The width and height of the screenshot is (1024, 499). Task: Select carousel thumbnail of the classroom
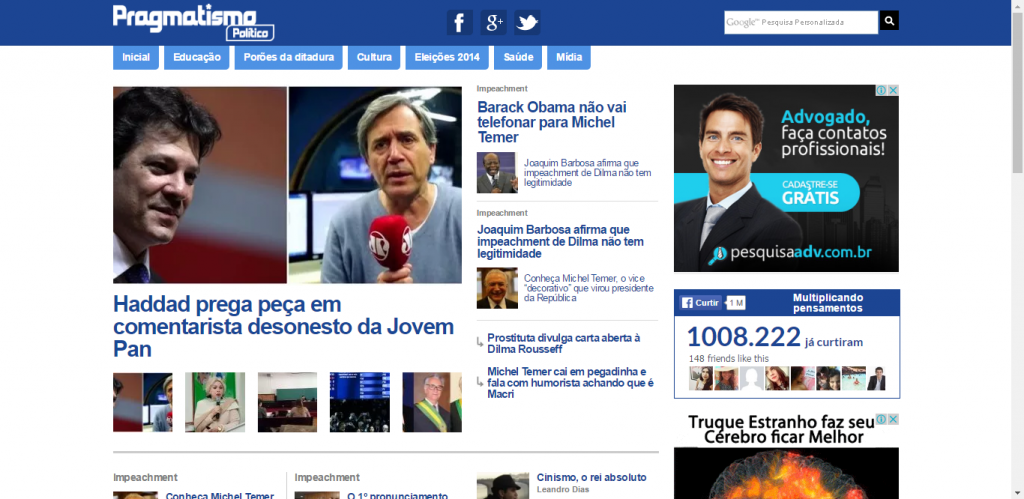(287, 402)
